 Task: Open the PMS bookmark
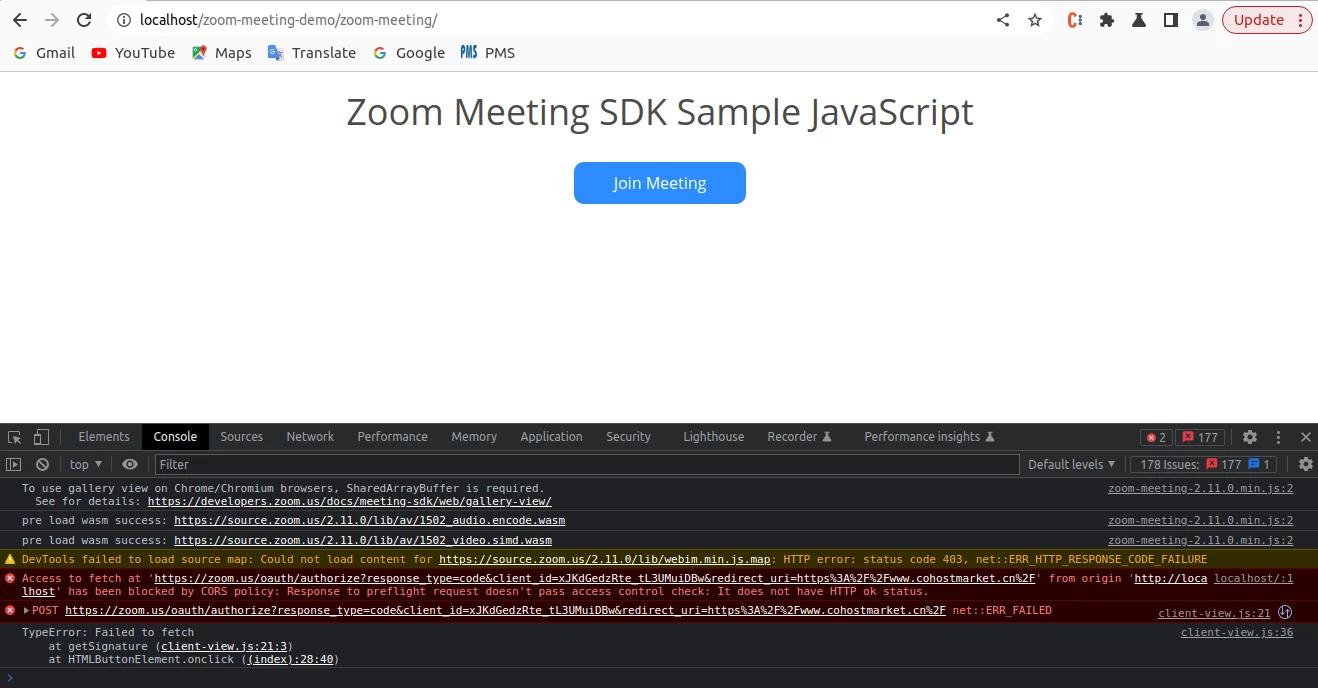(x=488, y=53)
